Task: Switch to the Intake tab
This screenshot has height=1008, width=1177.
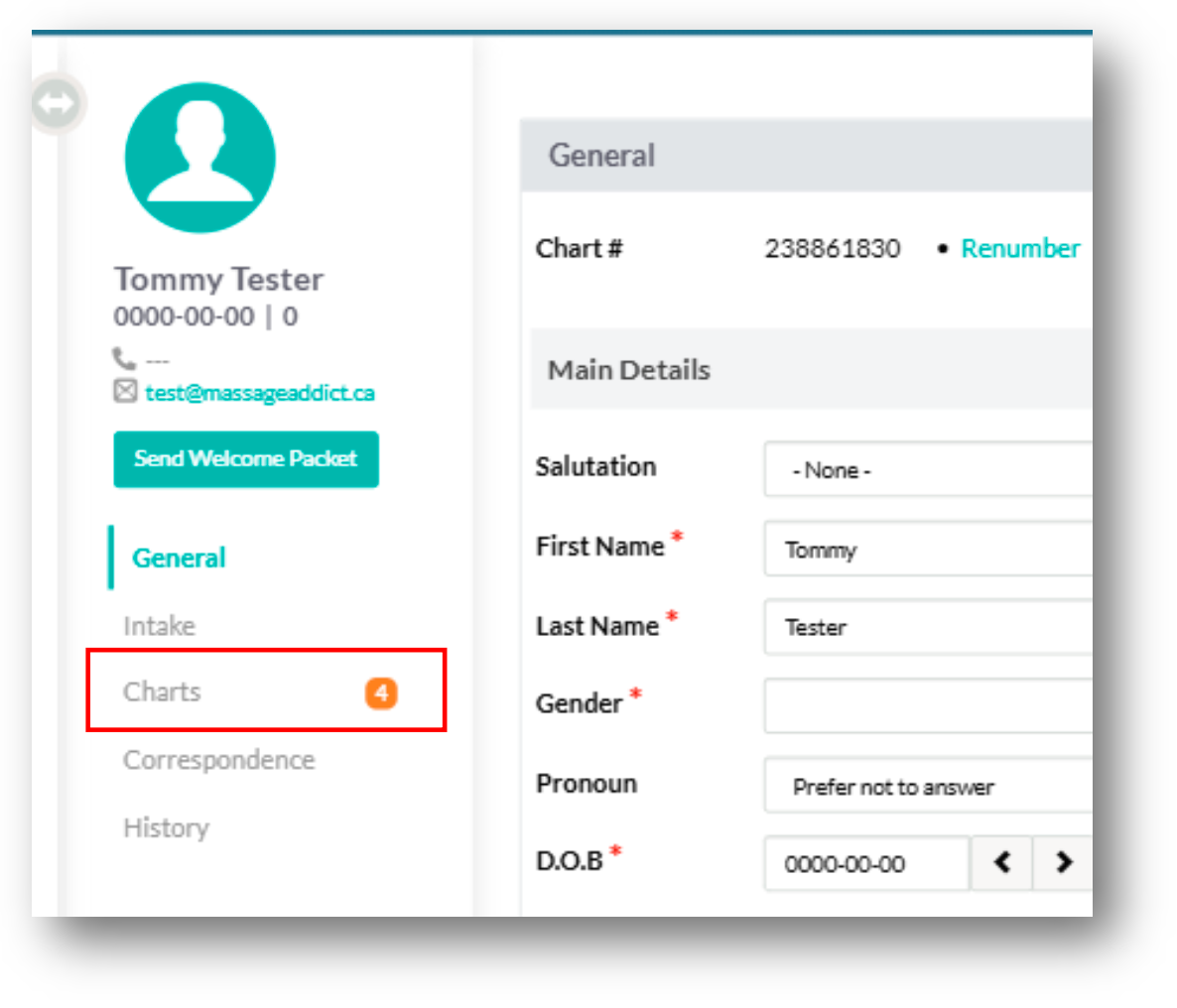Action: (x=159, y=626)
